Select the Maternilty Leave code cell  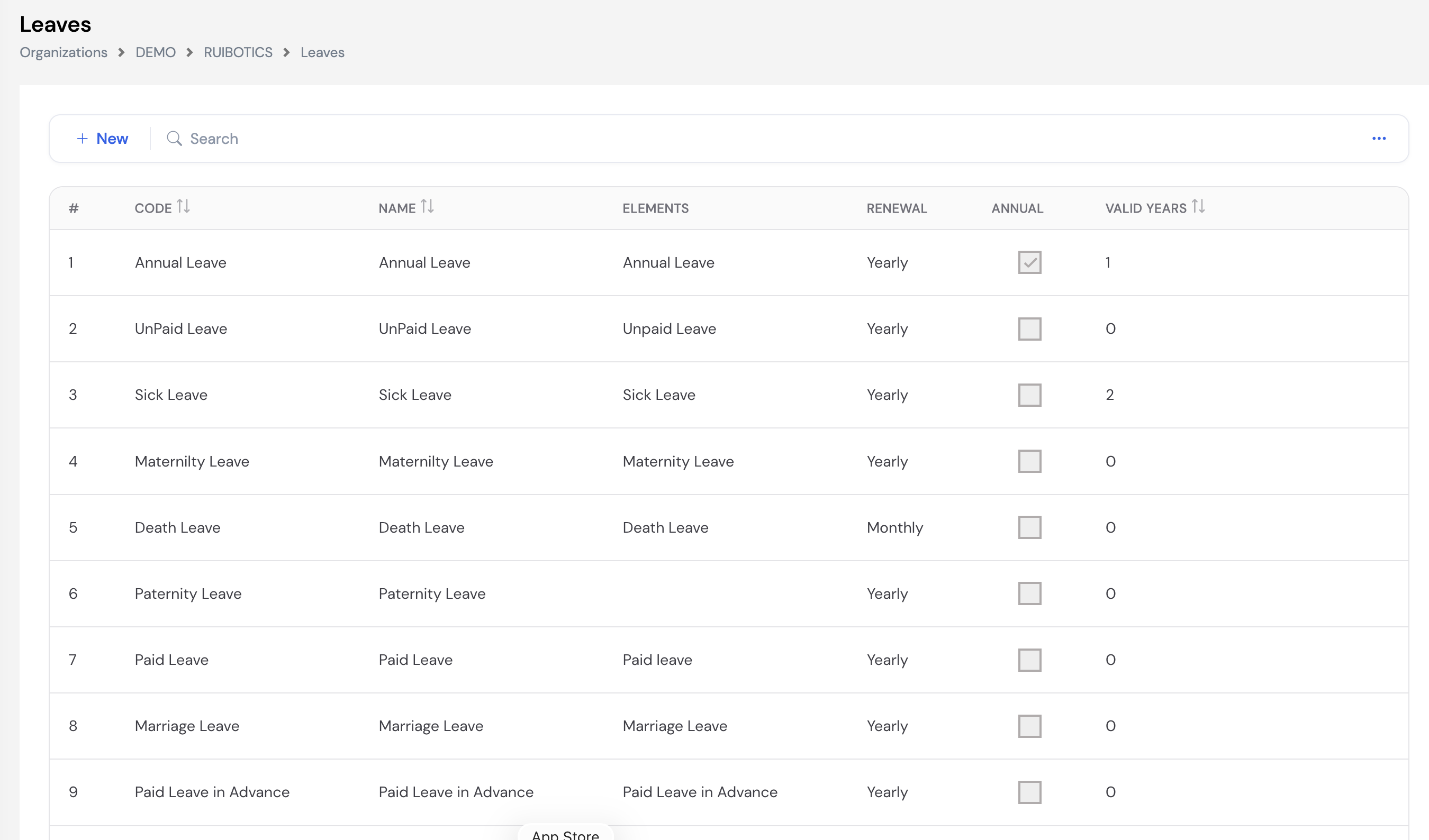(192, 461)
